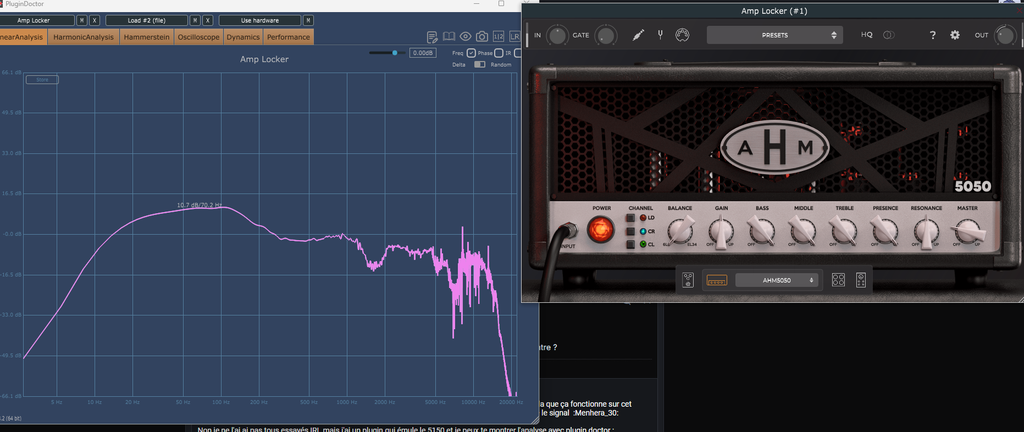Select the stompbox pedal section icon
The image size is (1024, 432).
click(688, 281)
